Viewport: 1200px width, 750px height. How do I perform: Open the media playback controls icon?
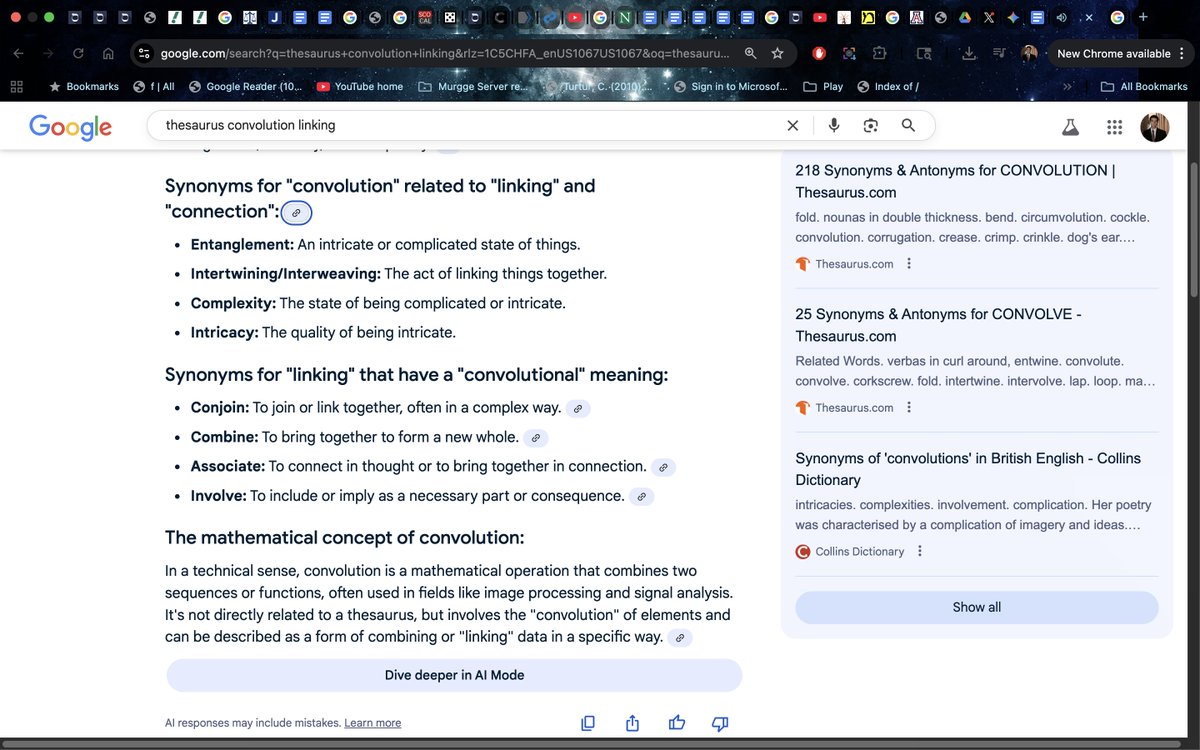click(x=999, y=53)
